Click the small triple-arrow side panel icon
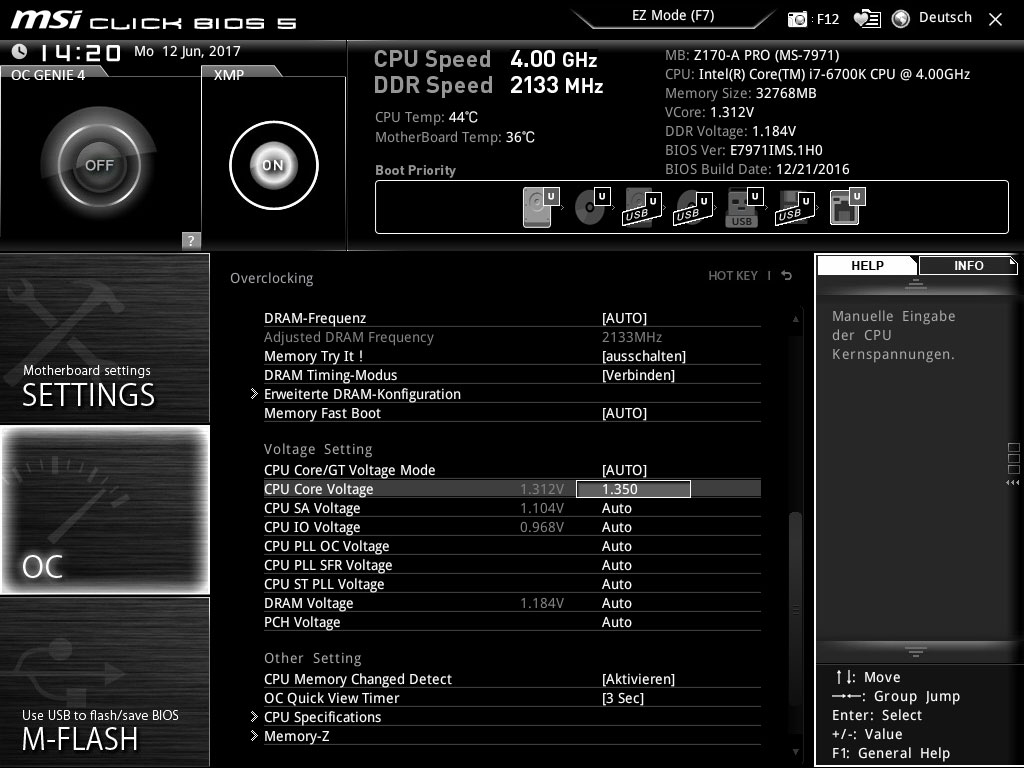Viewport: 1024px width, 768px height. point(1012,483)
